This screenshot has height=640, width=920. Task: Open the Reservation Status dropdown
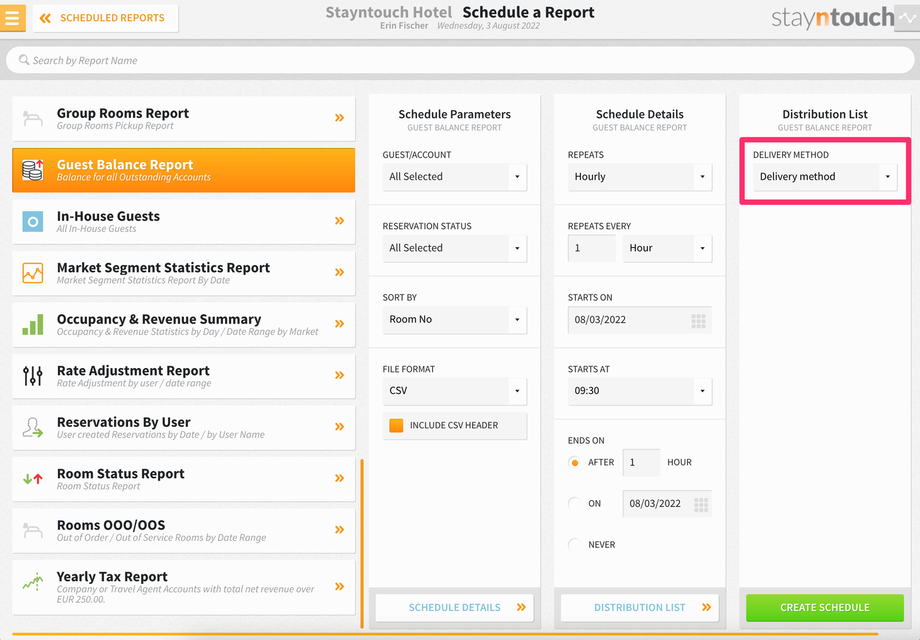pyautogui.click(x=455, y=248)
